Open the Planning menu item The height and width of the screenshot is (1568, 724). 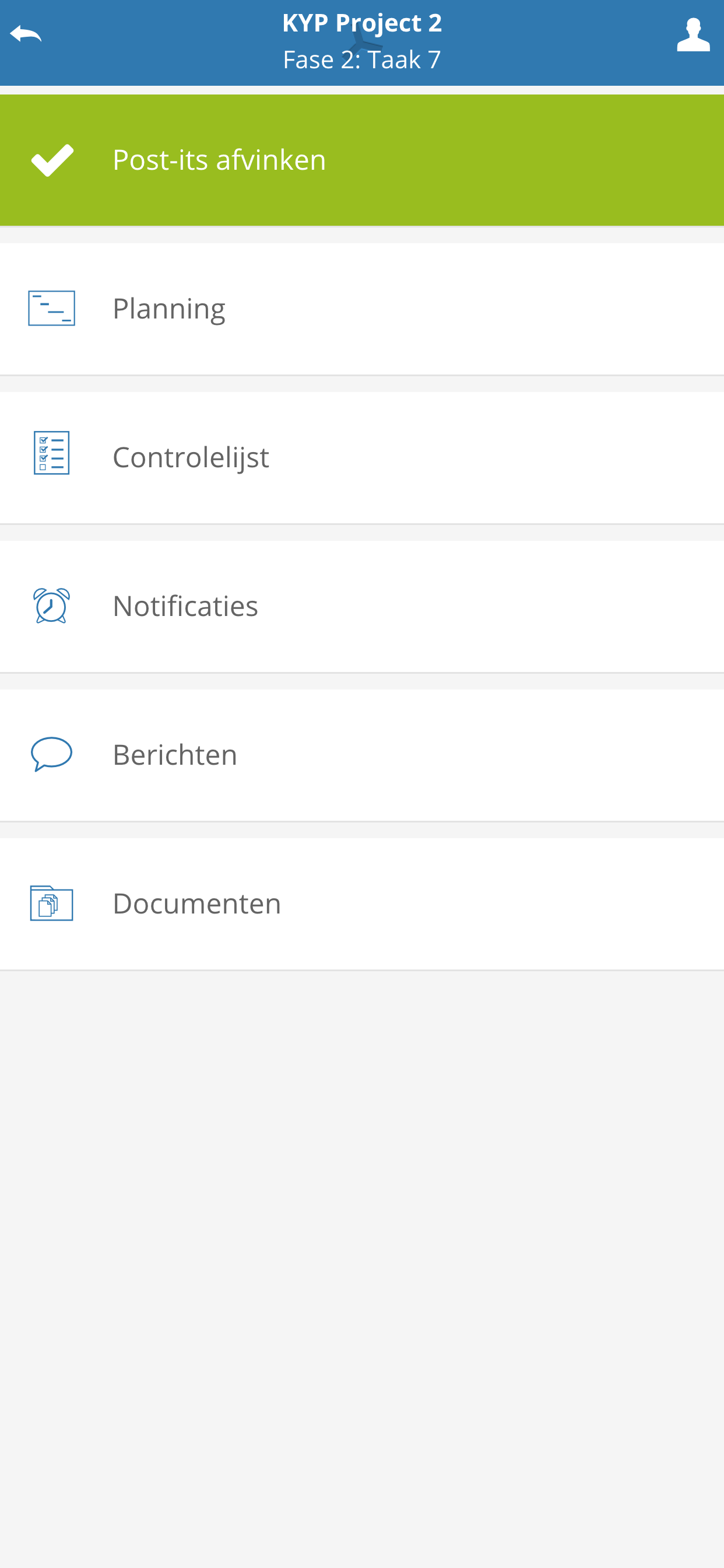tap(169, 309)
